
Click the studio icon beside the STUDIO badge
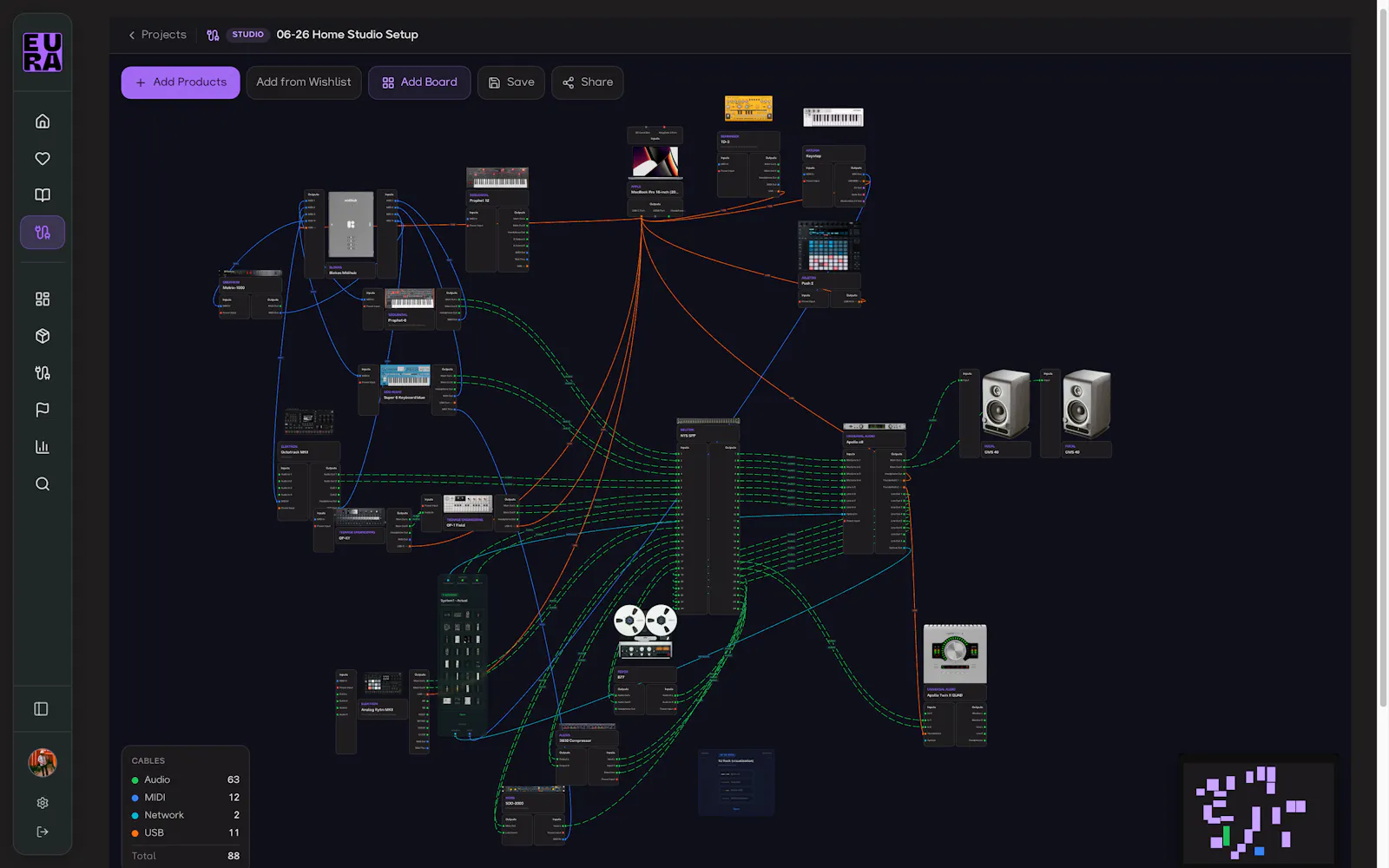coord(213,35)
